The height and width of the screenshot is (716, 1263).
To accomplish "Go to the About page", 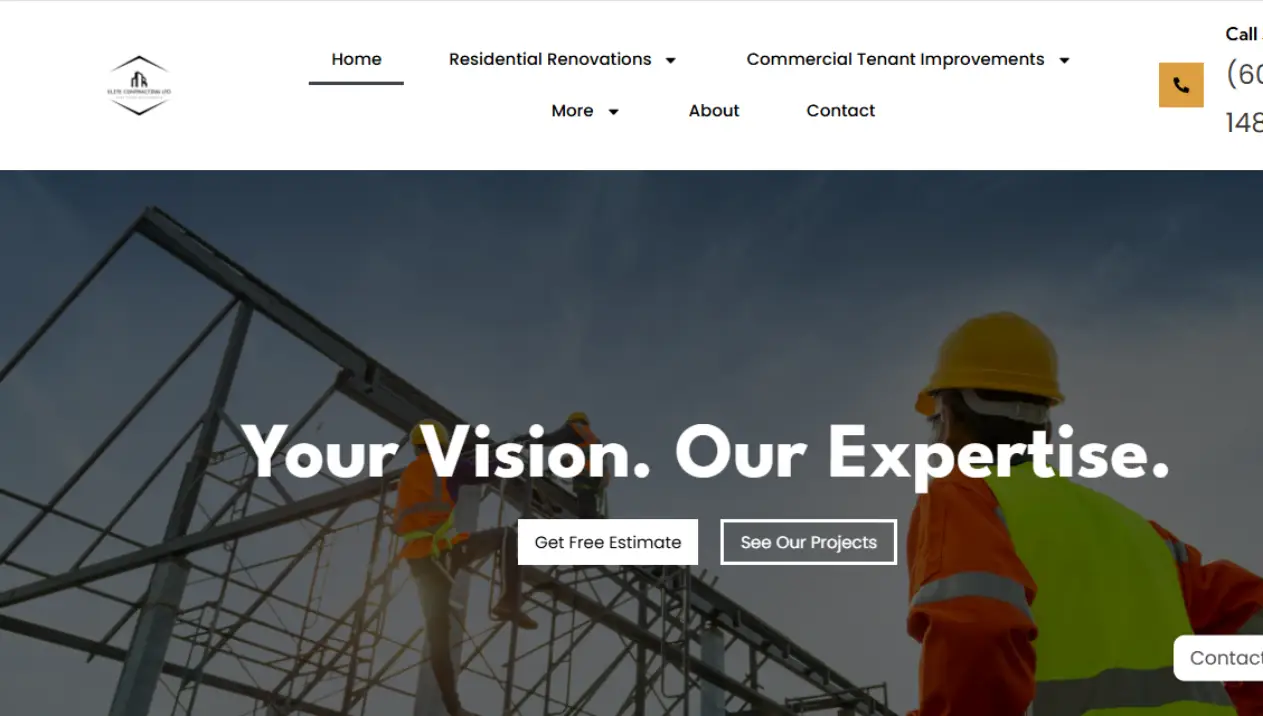I will coord(714,111).
